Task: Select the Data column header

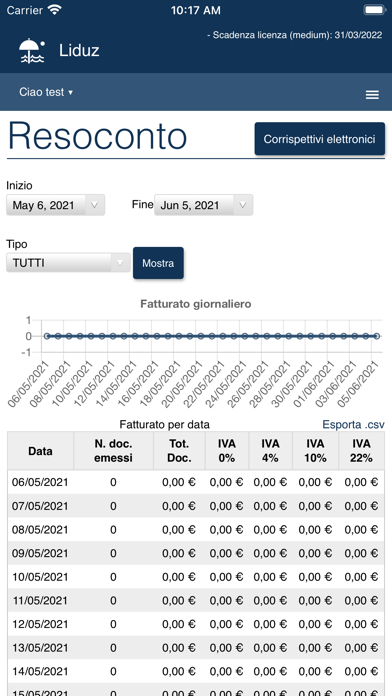Action: [40, 451]
